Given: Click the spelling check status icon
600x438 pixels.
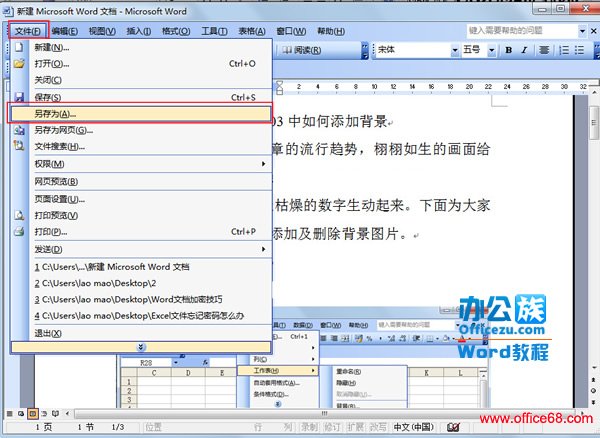Looking at the screenshot, I should (453, 427).
